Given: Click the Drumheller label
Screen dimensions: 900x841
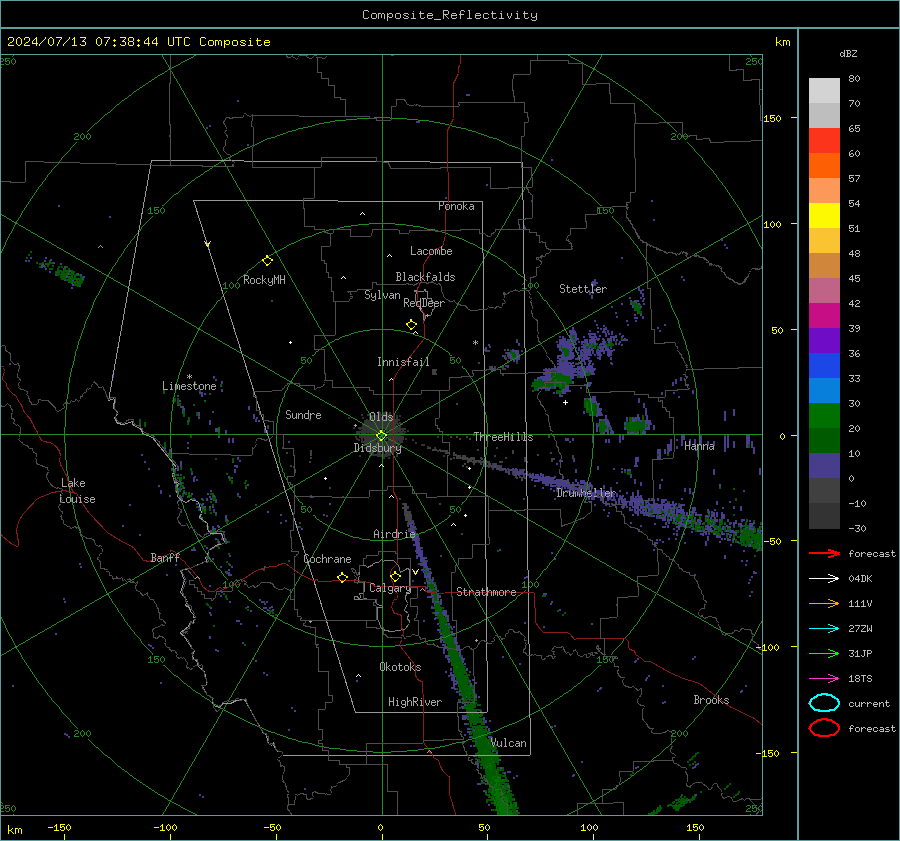Looking at the screenshot, I should 586,493.
